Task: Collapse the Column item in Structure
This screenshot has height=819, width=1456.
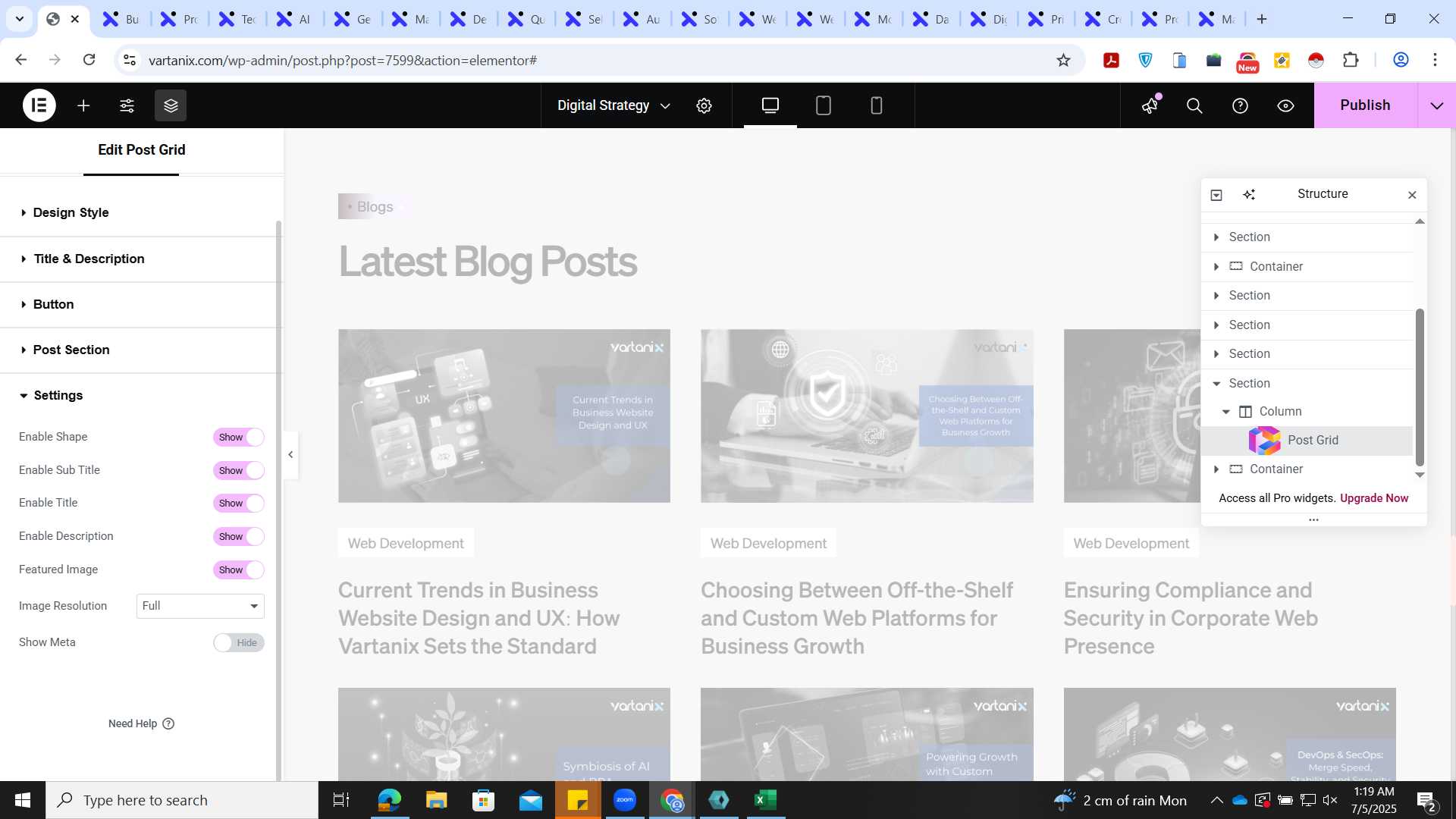Action: [x=1226, y=412]
